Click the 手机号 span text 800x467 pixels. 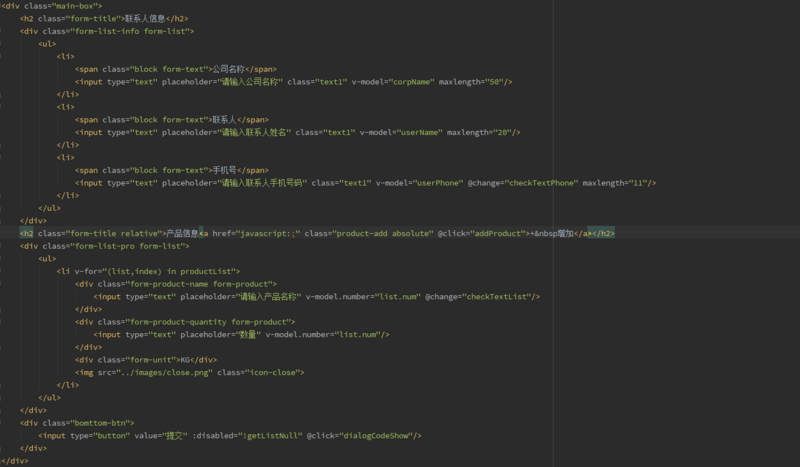pyautogui.click(x=224, y=170)
